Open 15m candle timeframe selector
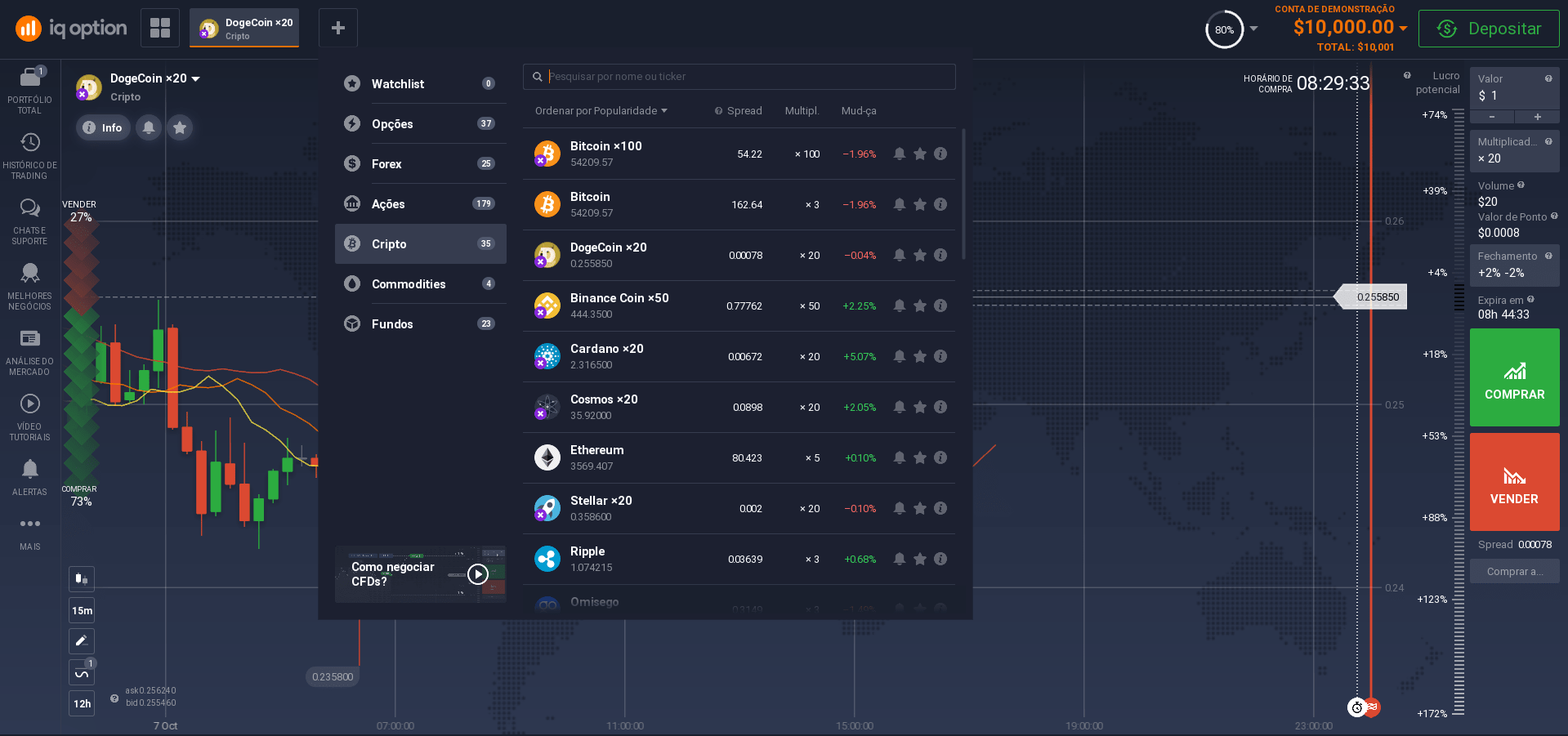The width and height of the screenshot is (1568, 736). (82, 610)
